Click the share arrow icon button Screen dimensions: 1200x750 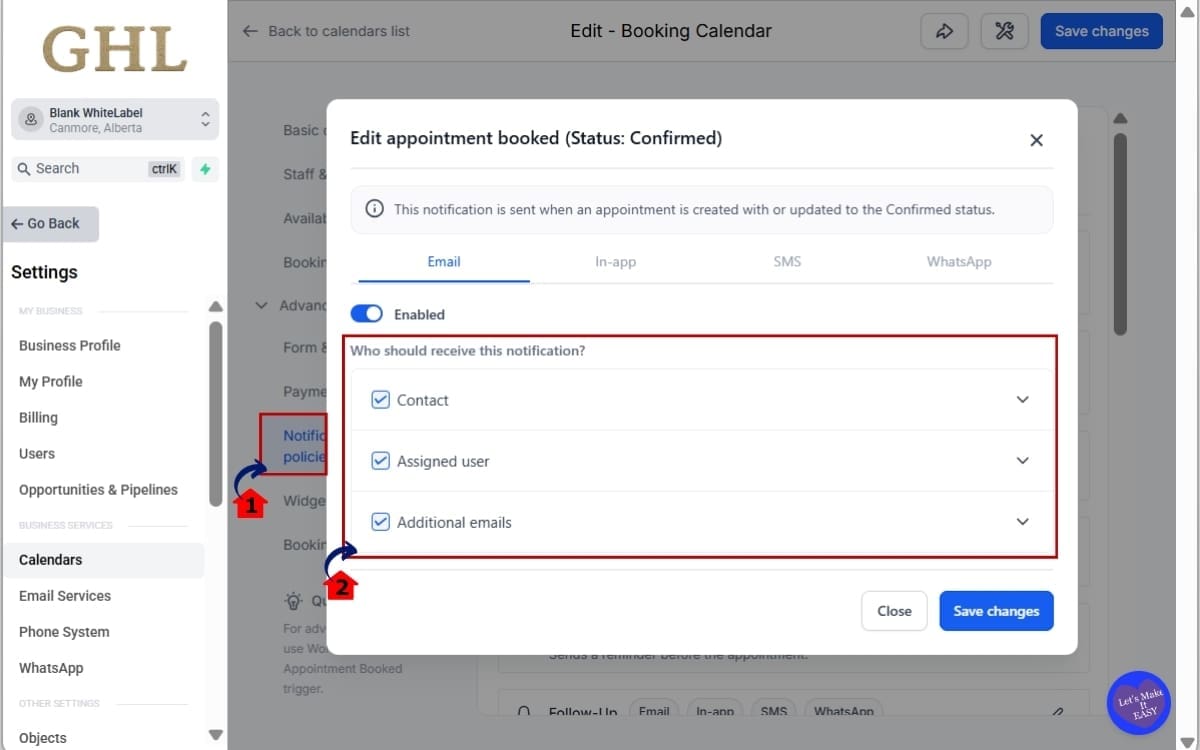pos(944,31)
